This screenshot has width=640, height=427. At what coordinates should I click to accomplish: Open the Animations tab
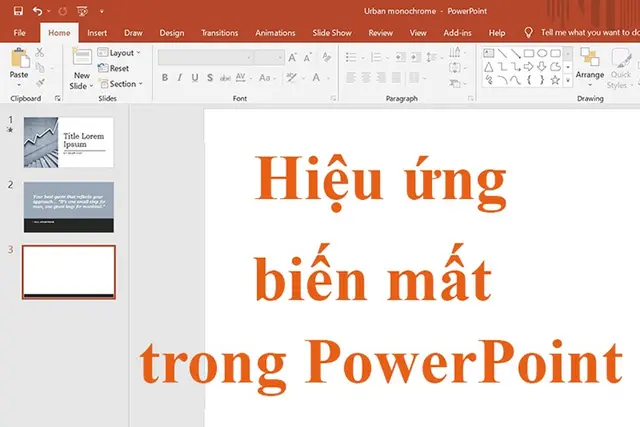275,33
